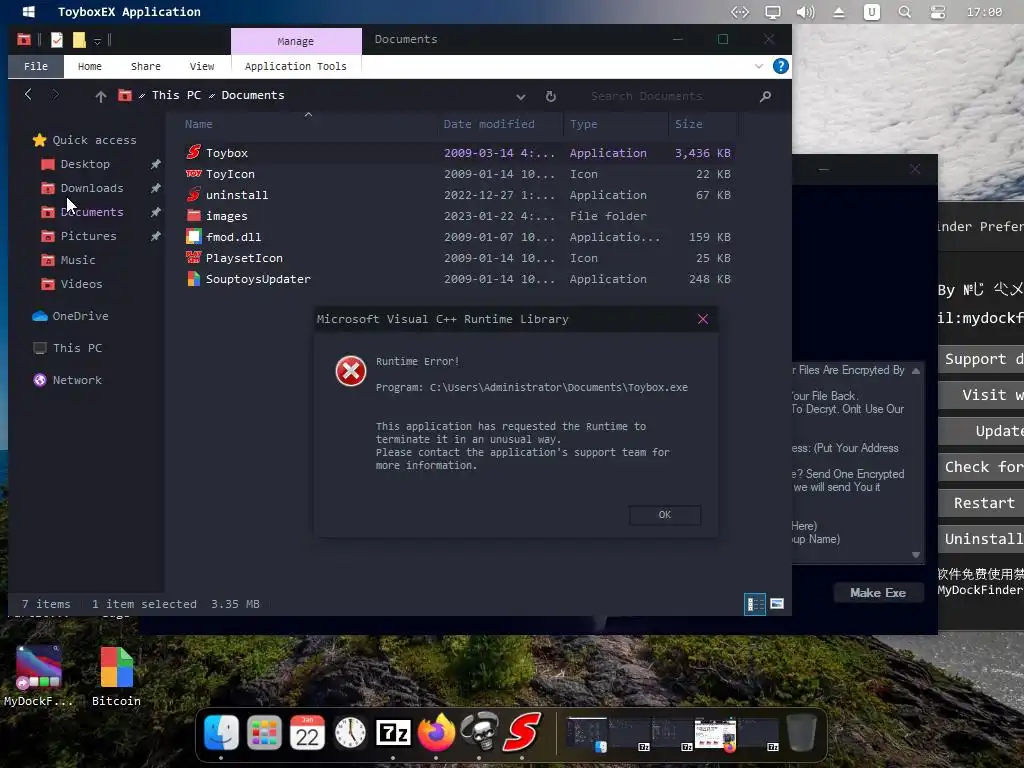Open Pictures in the sidebar

pyautogui.click(x=79, y=236)
